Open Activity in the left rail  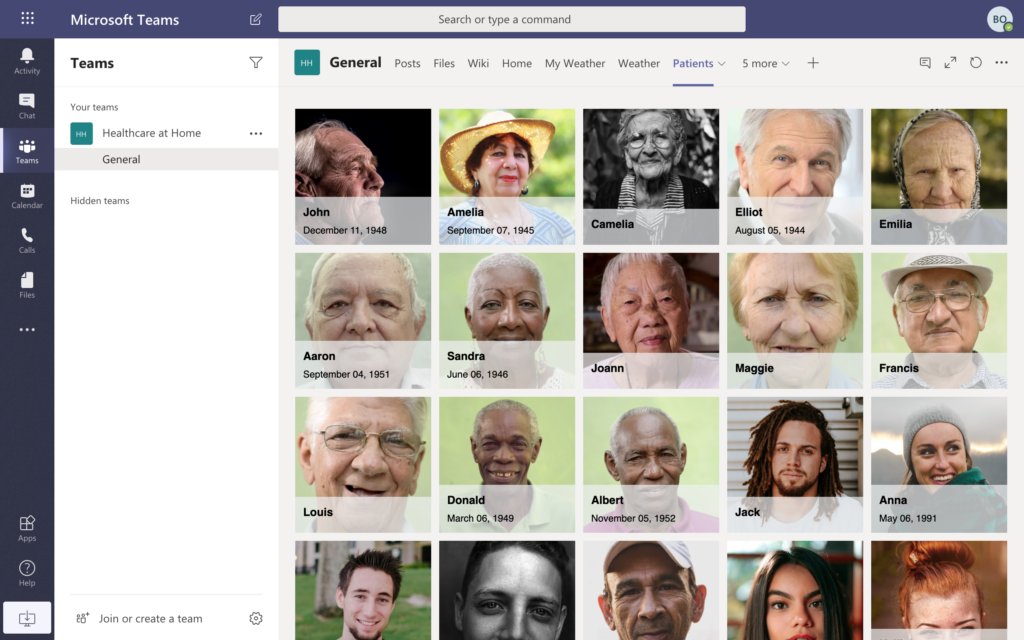pos(27,61)
